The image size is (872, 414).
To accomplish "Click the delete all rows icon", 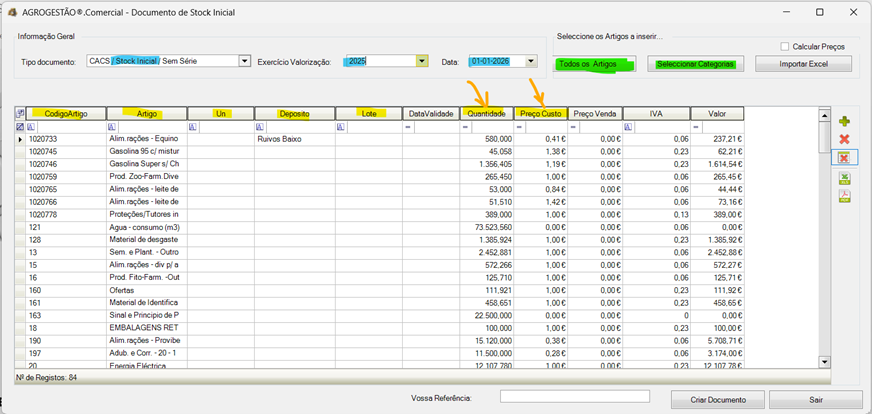I will click(845, 158).
